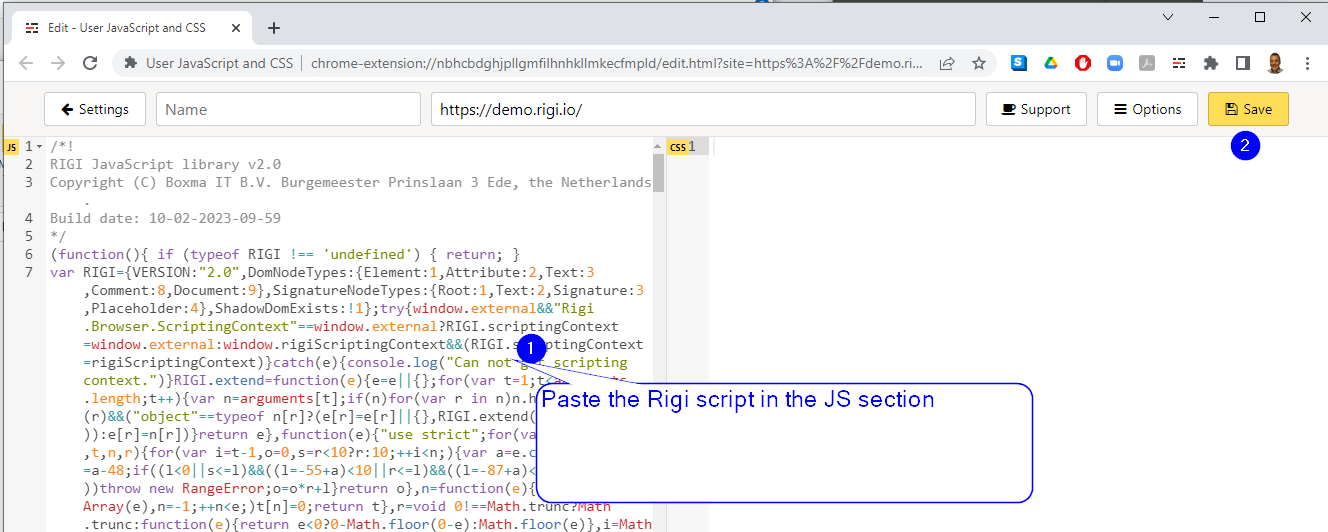Open the Extensions puzzle piece menu
1328x532 pixels.
1211,63
